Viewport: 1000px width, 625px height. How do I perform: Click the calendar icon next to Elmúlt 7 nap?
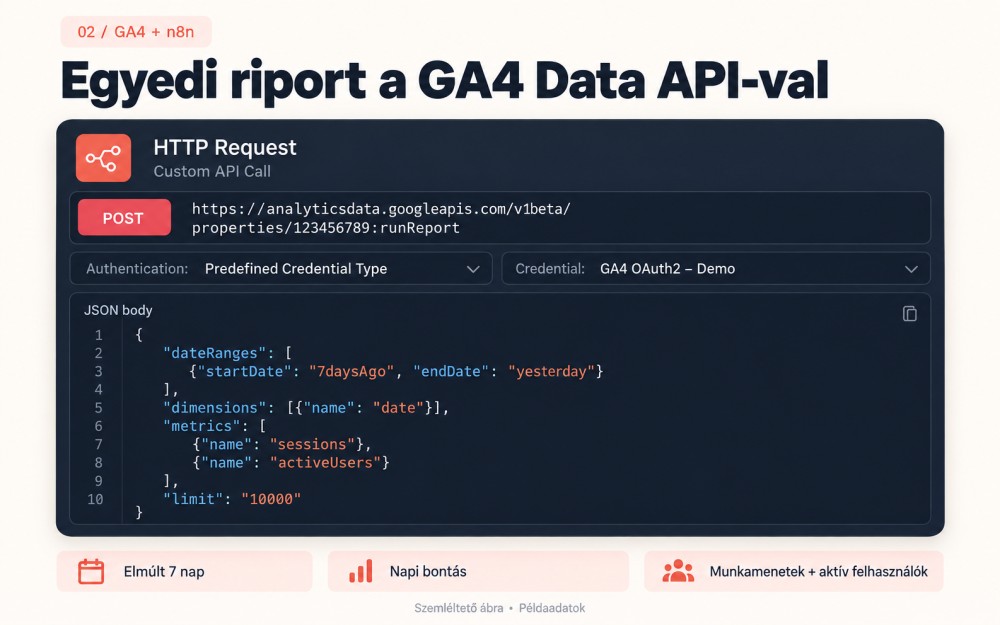click(x=91, y=571)
